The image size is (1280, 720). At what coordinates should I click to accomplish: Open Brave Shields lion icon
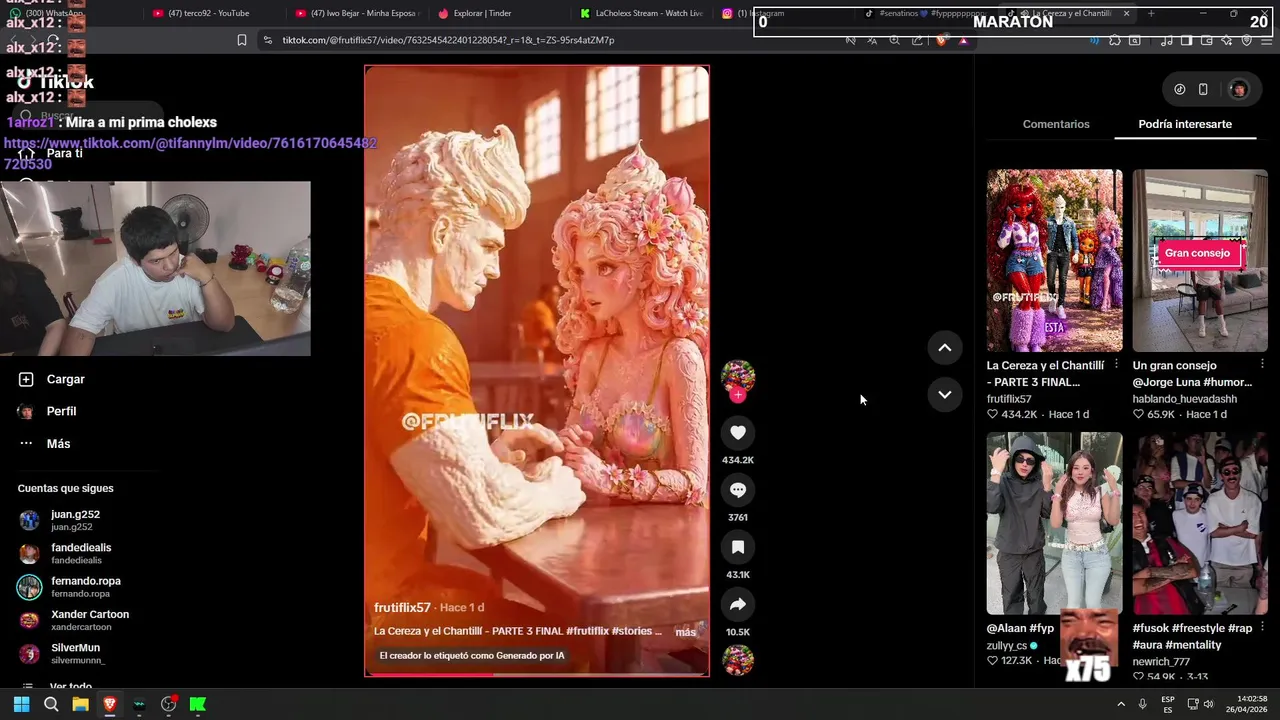[941, 40]
